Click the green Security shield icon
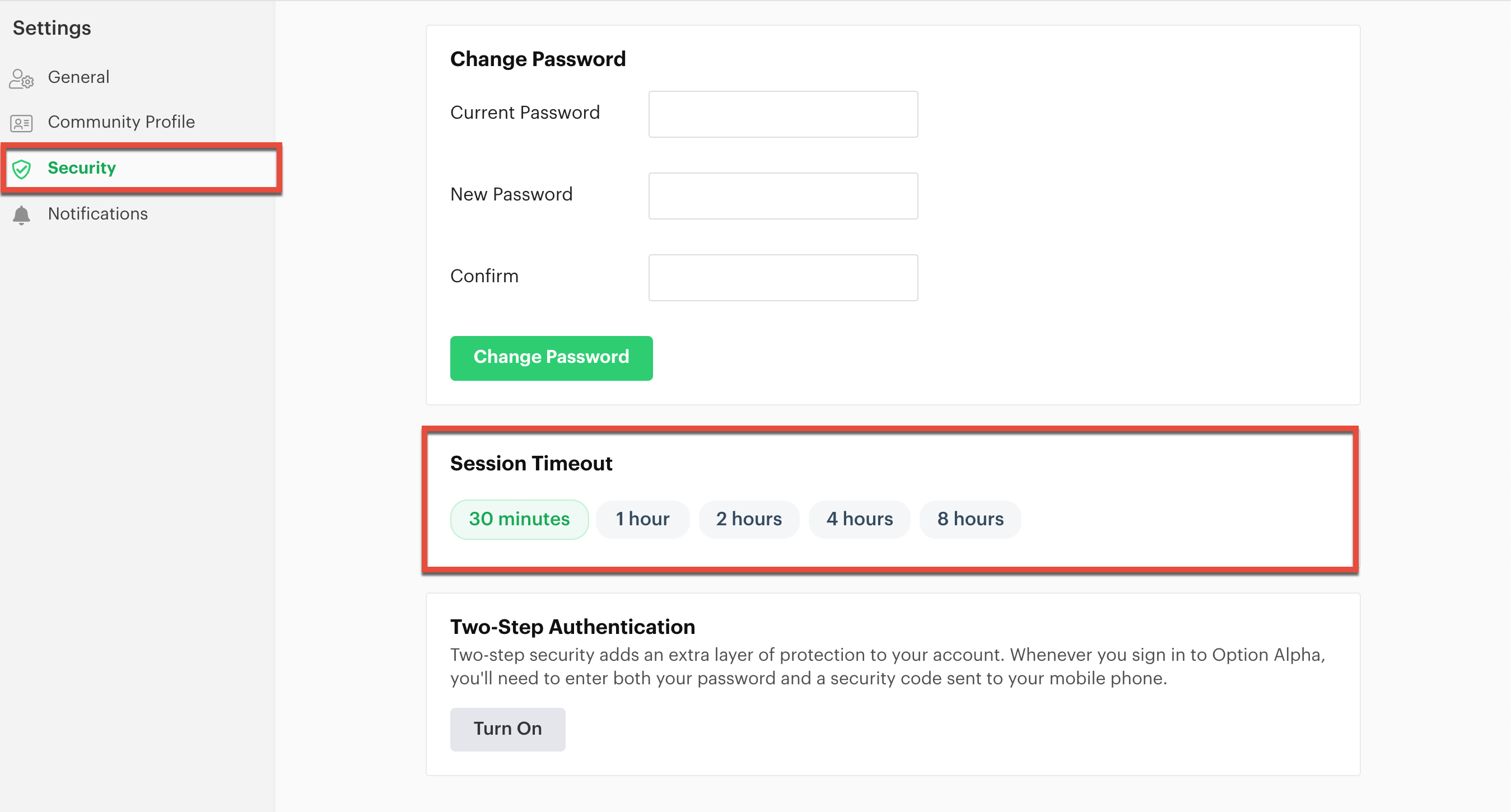The image size is (1511, 812). 22,169
